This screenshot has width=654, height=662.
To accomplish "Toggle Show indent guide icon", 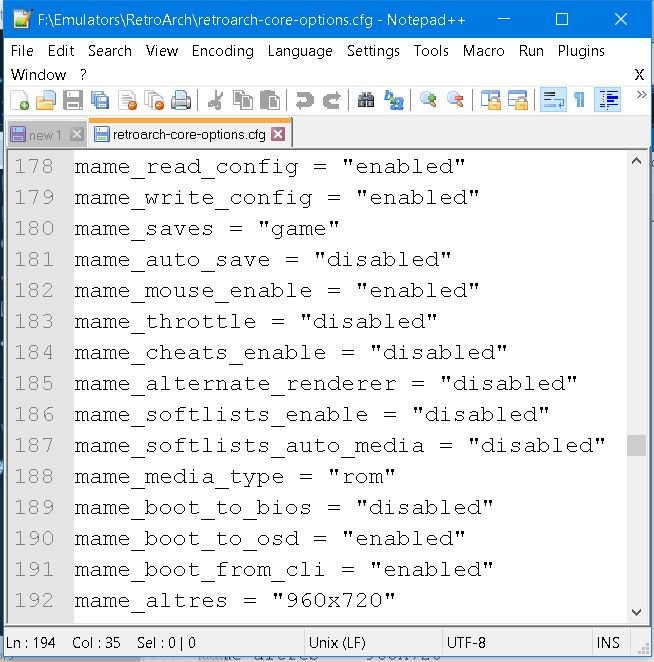I will pyautogui.click(x=608, y=100).
